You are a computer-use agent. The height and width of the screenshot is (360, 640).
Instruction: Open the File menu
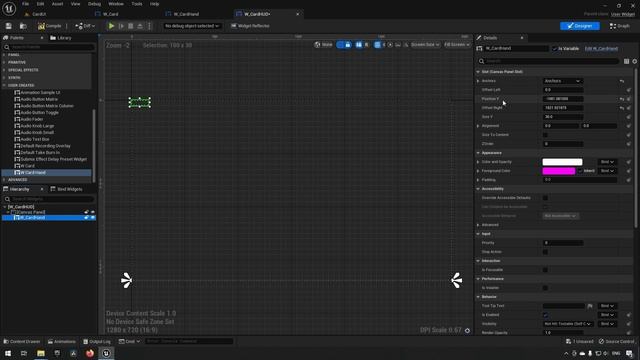(x=25, y=4)
